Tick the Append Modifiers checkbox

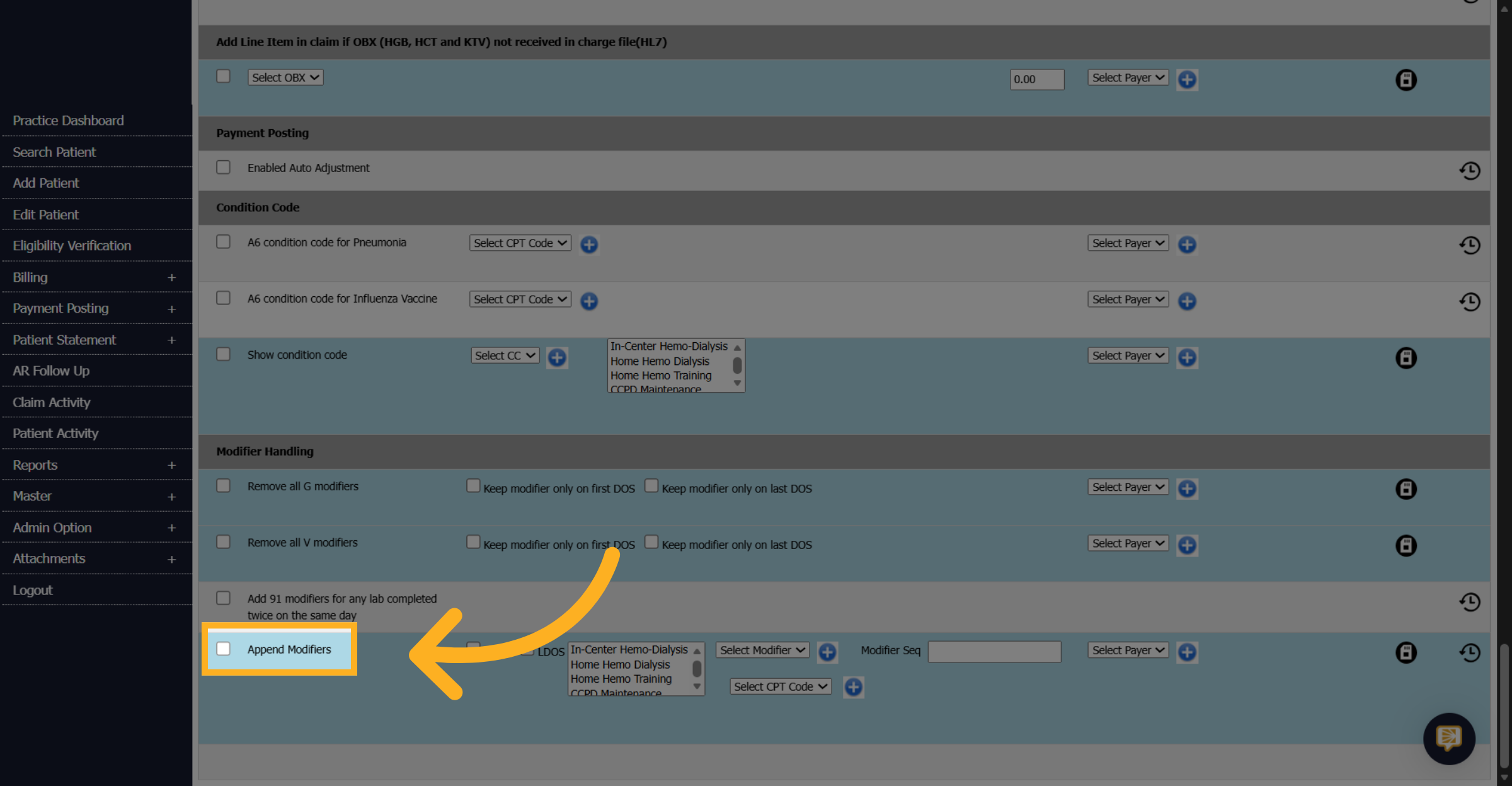click(223, 649)
